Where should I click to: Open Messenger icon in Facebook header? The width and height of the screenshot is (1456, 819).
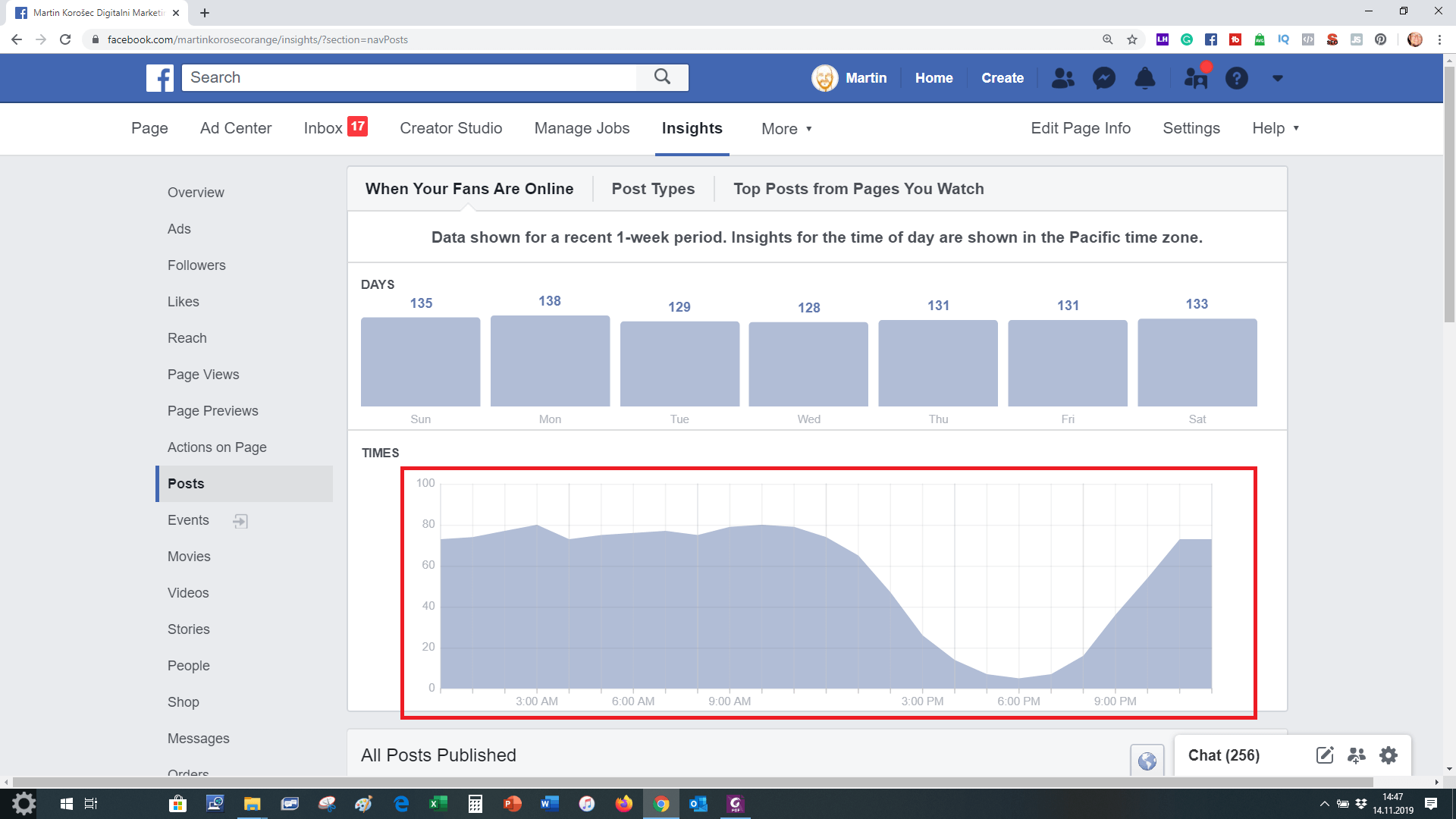pos(1103,78)
